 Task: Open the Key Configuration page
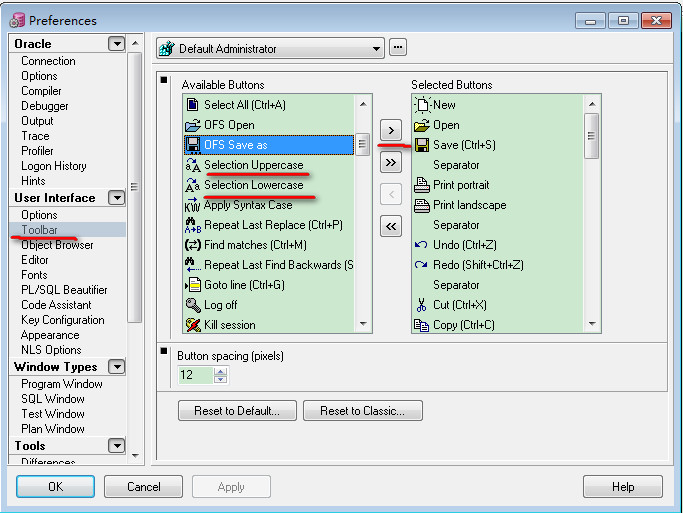pyautogui.click(x=63, y=320)
